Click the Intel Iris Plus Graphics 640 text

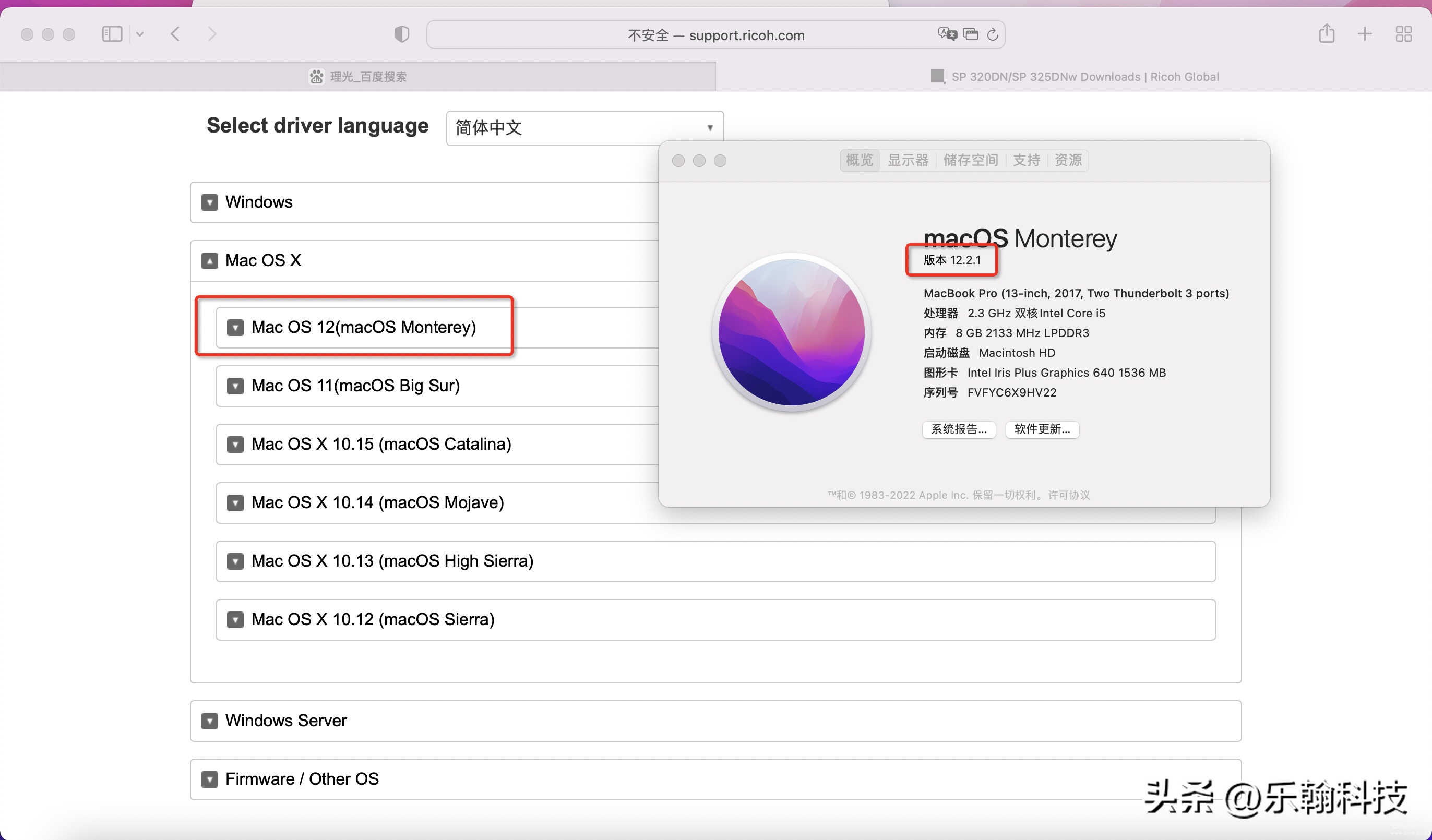[x=1067, y=373]
